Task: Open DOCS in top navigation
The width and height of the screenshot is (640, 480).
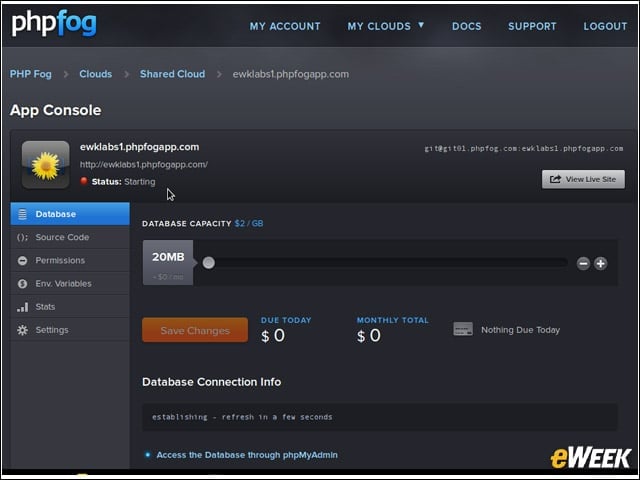Action: coord(467,27)
